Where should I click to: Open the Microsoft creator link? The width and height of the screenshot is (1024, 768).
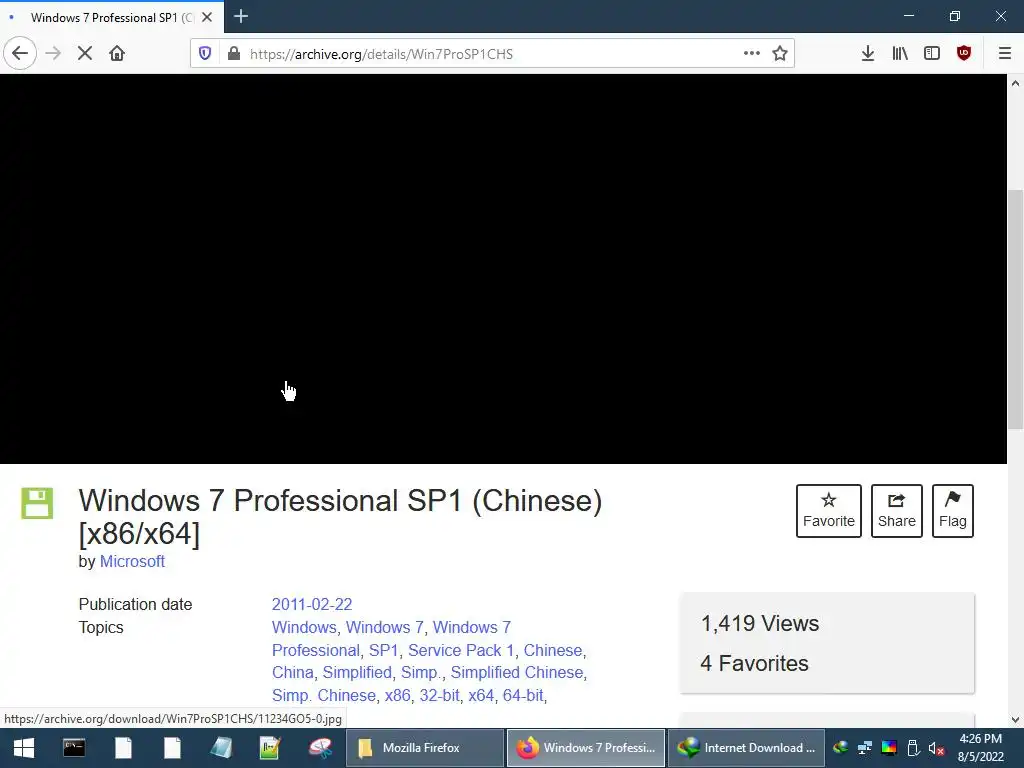[x=132, y=562]
